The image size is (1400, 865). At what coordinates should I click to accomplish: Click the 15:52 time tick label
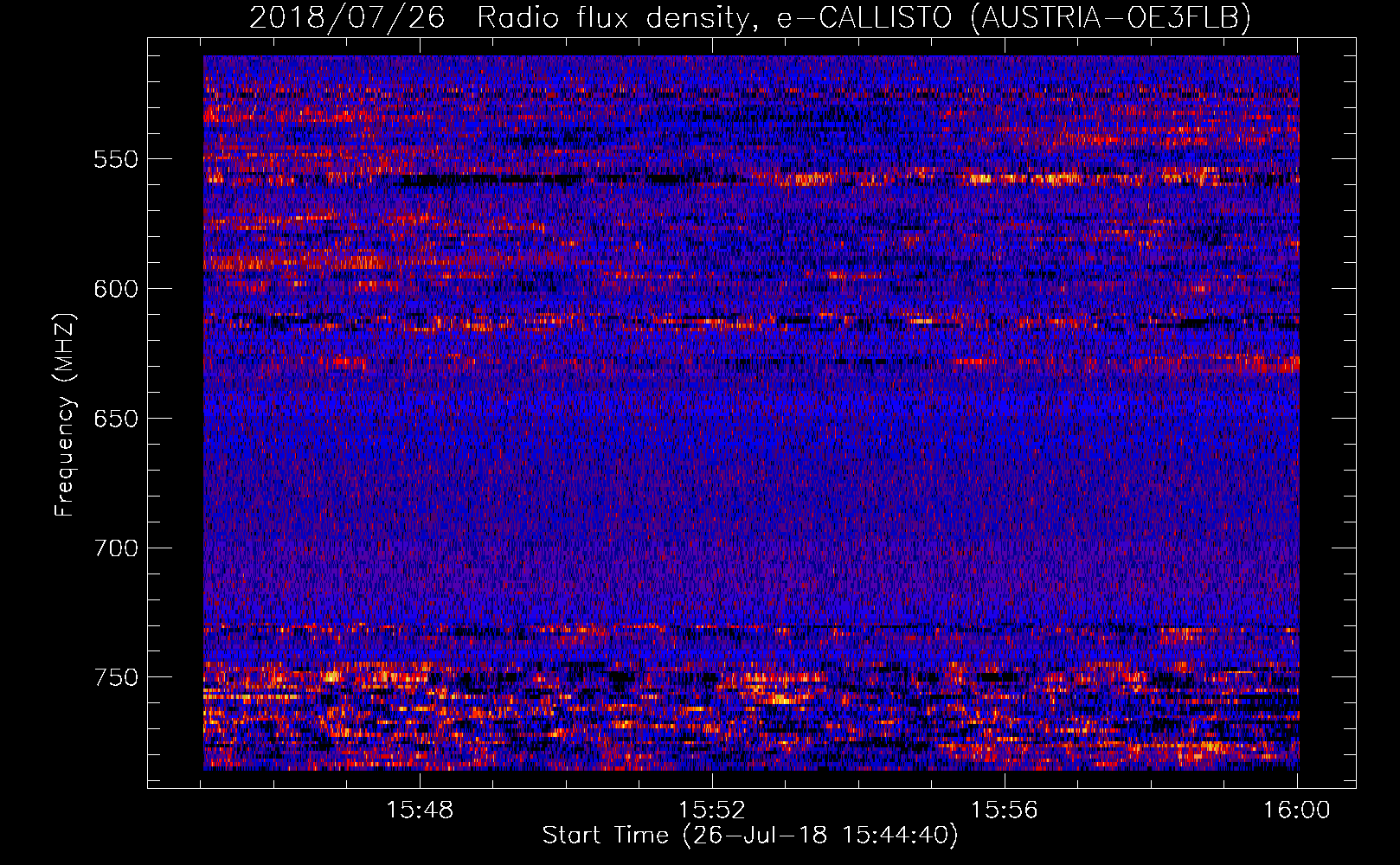click(x=712, y=811)
